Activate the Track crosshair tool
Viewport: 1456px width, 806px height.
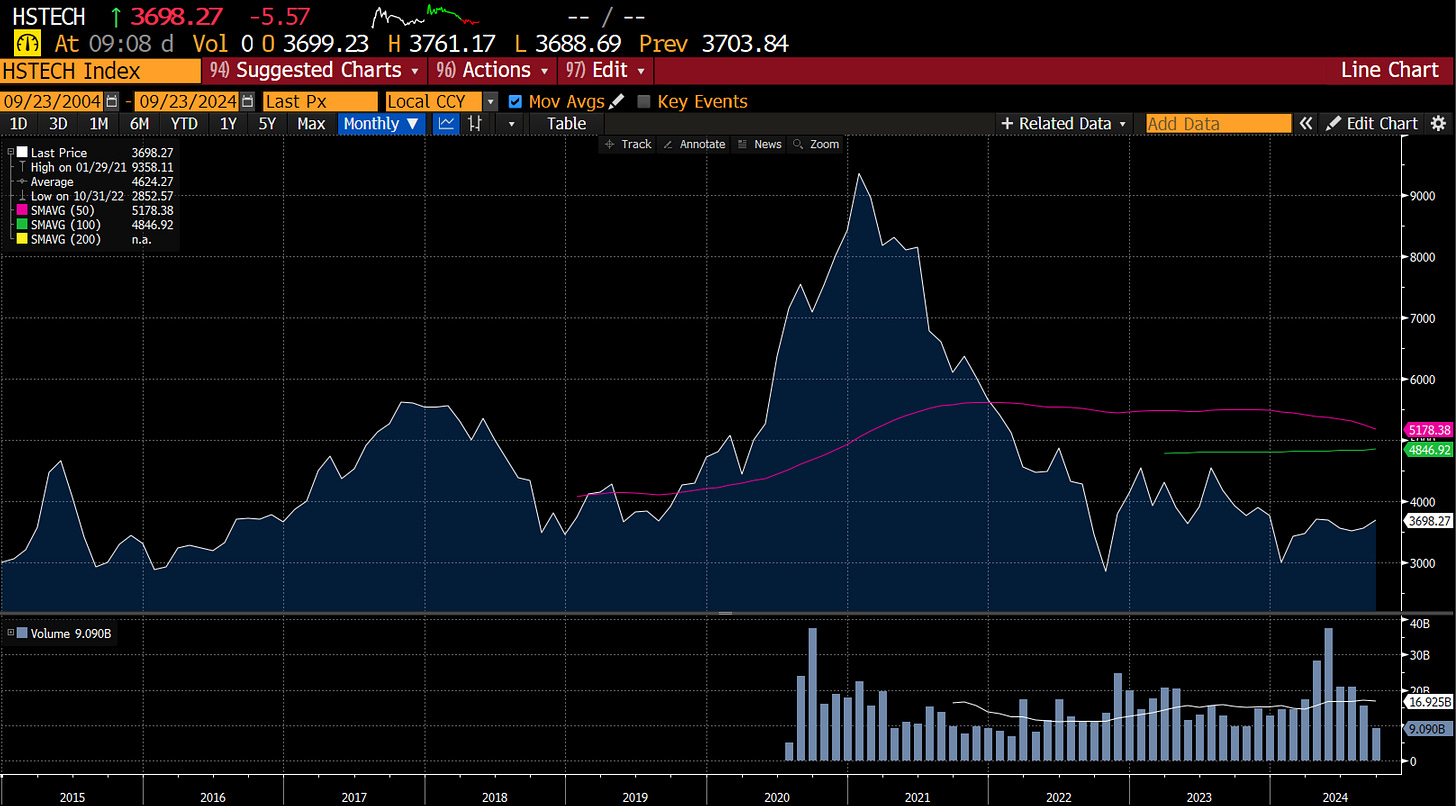(629, 144)
